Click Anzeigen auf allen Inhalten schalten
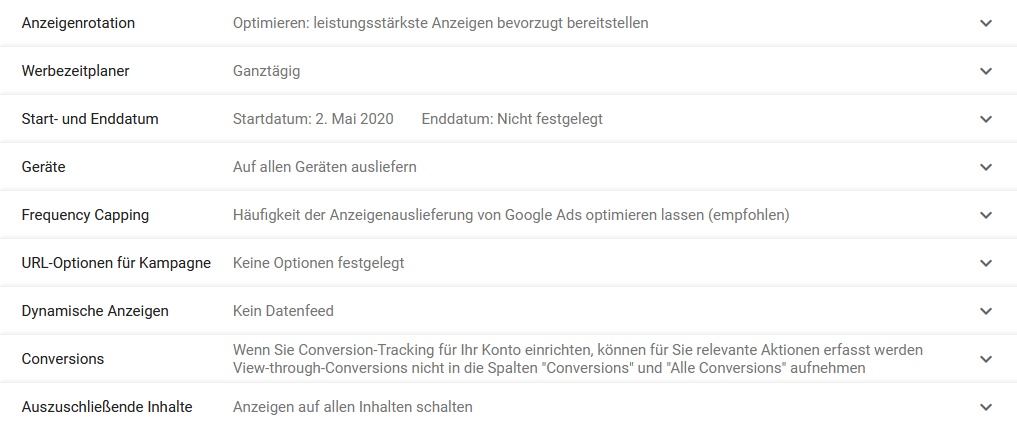Screen dimensions: 1017x429 [353, 407]
